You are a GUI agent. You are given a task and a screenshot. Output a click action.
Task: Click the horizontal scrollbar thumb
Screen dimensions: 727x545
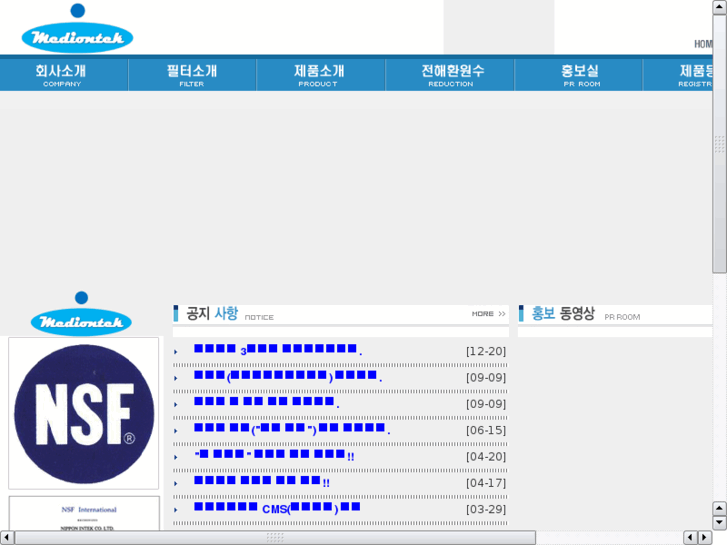tap(275, 538)
